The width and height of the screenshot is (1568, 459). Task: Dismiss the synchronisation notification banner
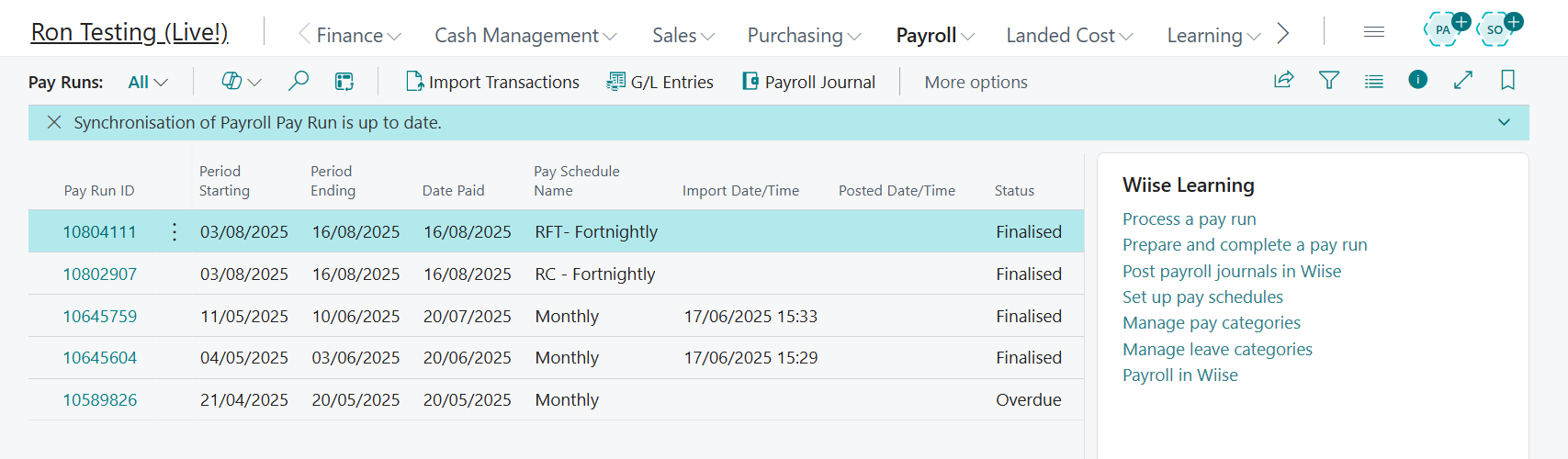(x=54, y=123)
